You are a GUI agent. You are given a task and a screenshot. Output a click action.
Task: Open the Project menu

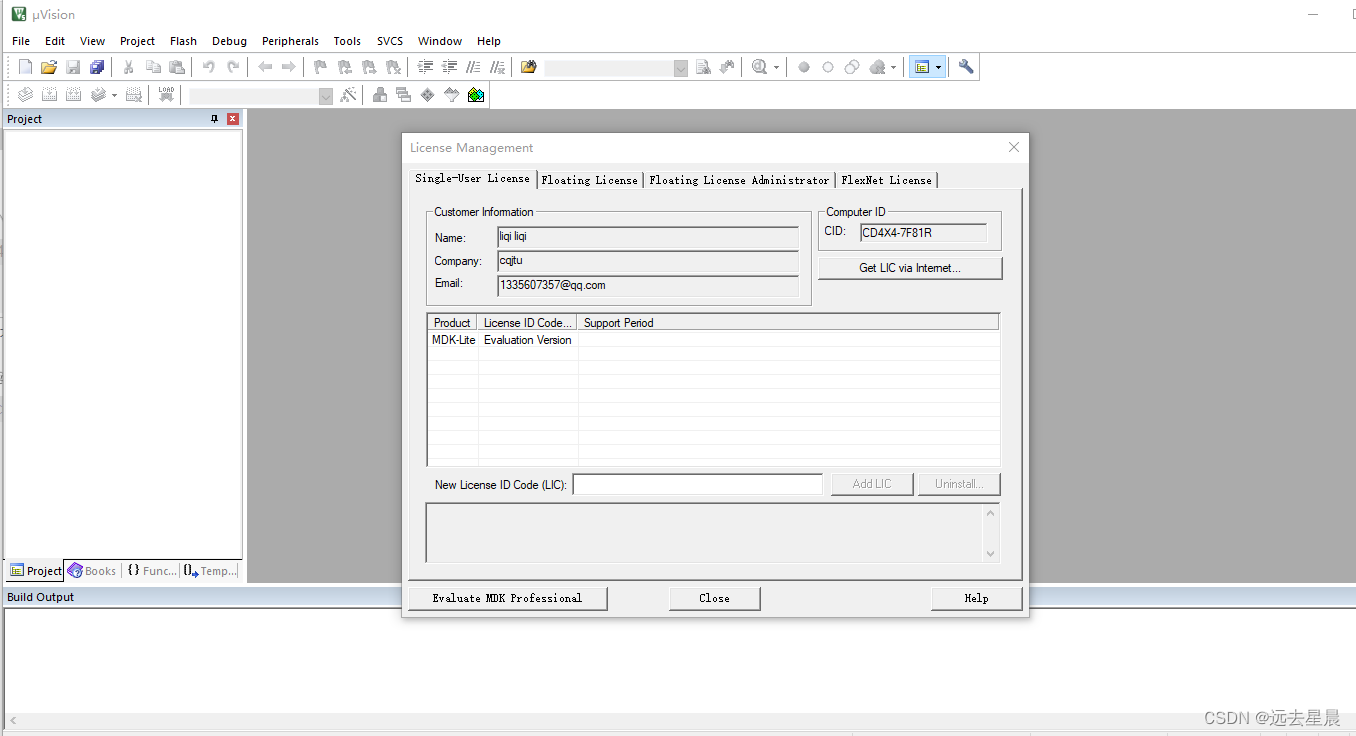[x=137, y=41]
